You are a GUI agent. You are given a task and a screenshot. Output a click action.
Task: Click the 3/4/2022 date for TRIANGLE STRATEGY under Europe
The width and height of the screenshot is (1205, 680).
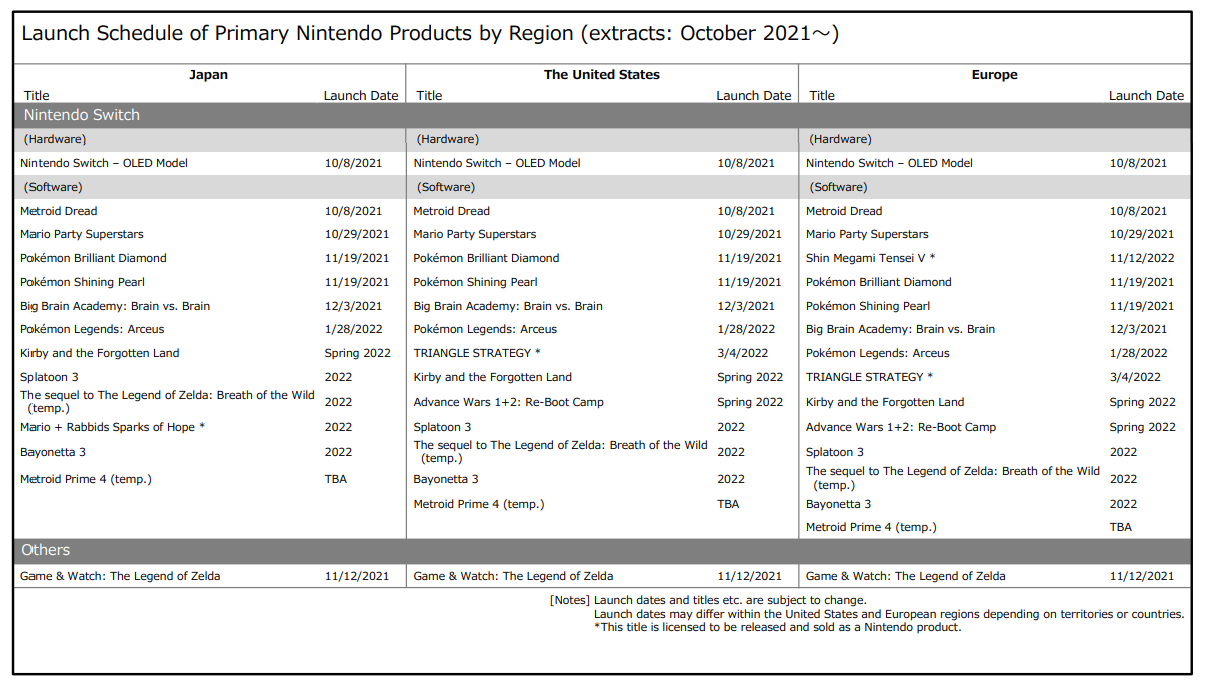click(x=1135, y=377)
